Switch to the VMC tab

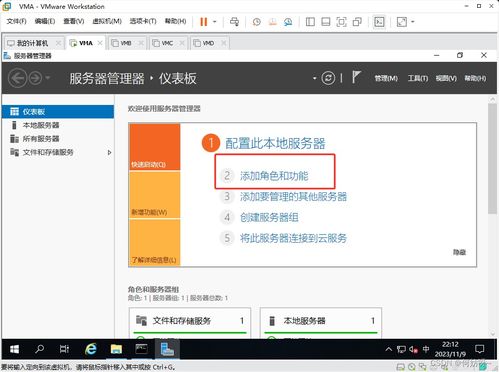point(167,43)
